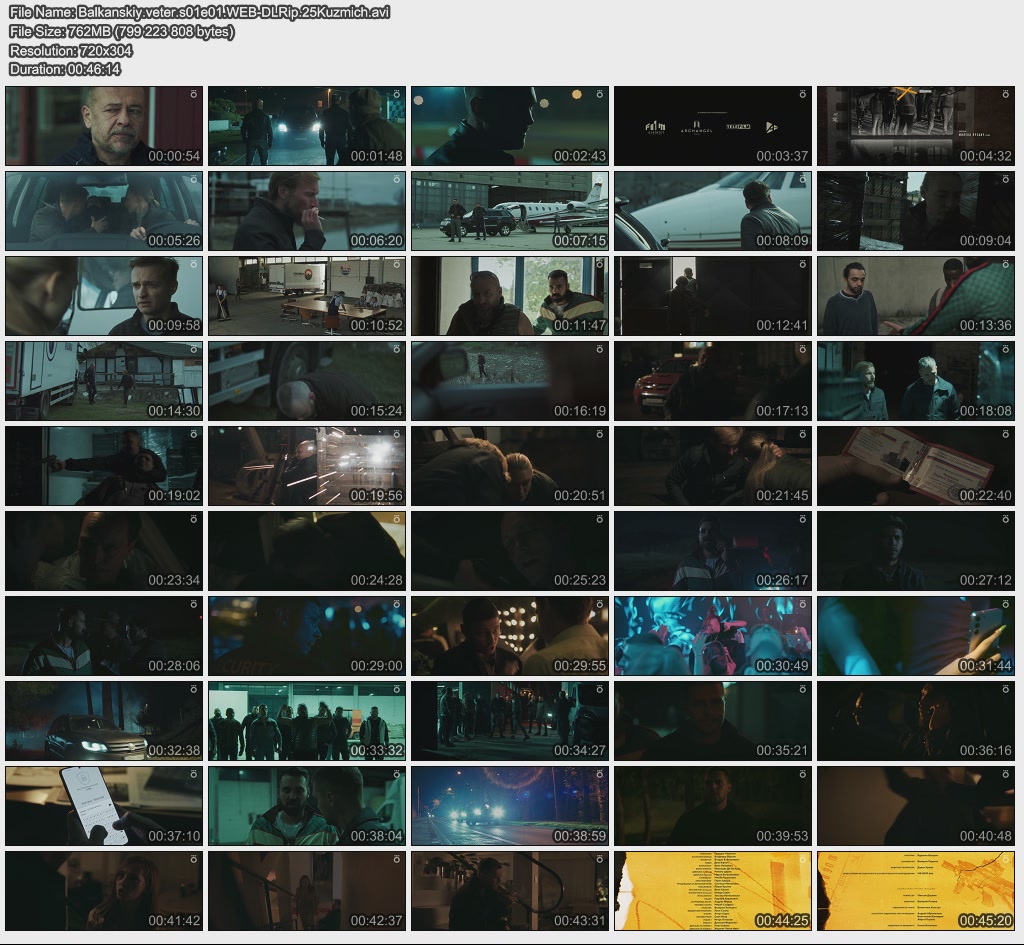Select the blue lights frame at 00:29:00
The width and height of the screenshot is (1024, 945).
(x=307, y=636)
